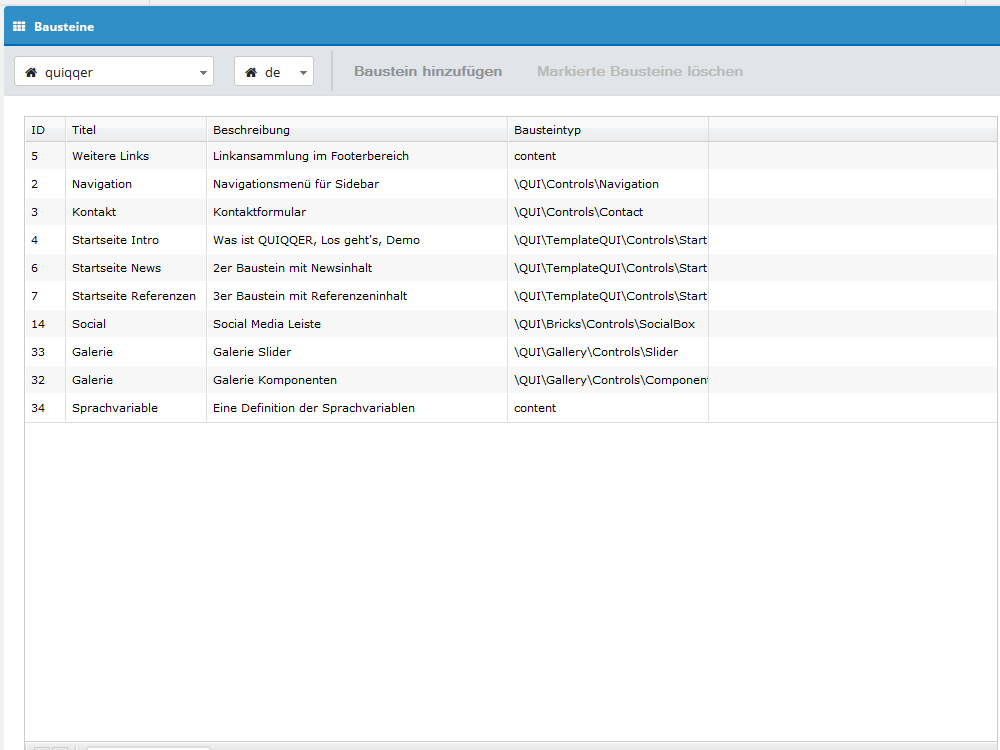Select the Weitere Links row title
The height and width of the screenshot is (750, 1000).
pos(110,156)
